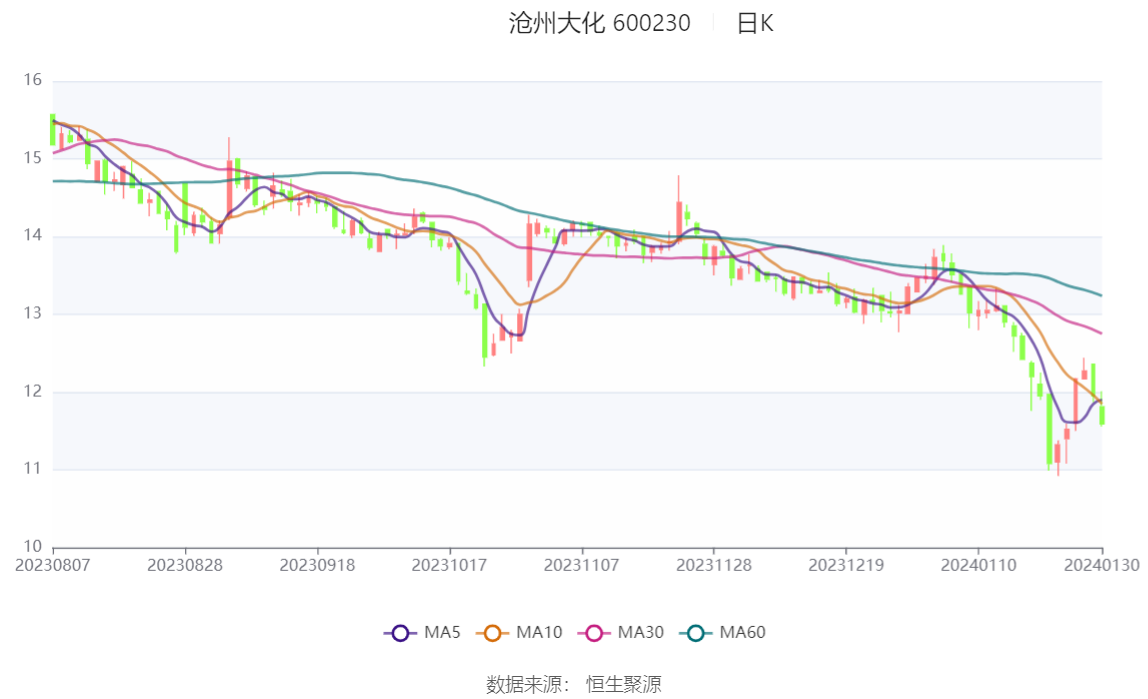This screenshot has width=1148, height=699.
Task: Toggle the MA5 legend circle icon
Action: click(x=400, y=633)
